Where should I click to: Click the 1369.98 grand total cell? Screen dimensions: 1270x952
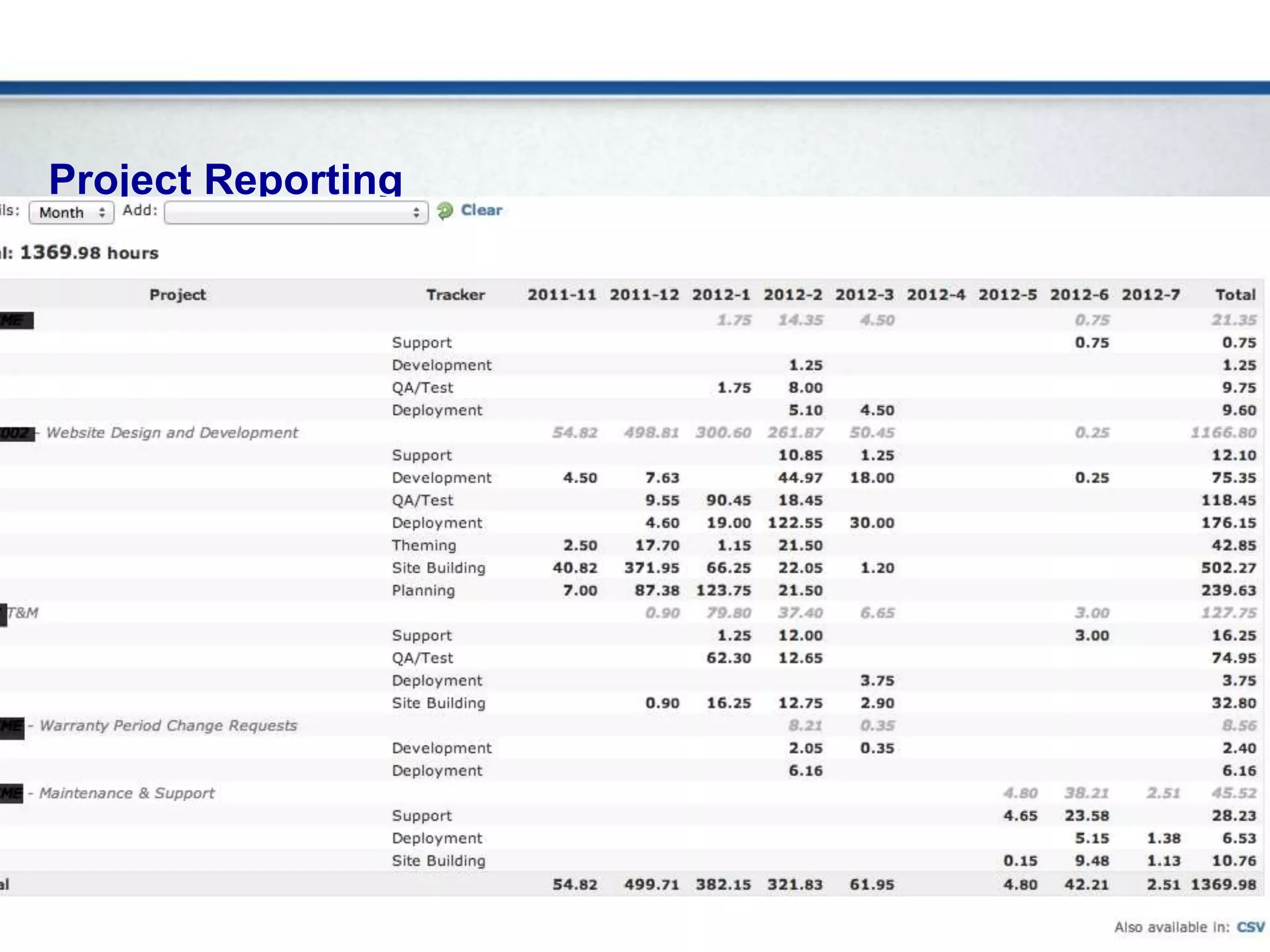click(x=1223, y=884)
